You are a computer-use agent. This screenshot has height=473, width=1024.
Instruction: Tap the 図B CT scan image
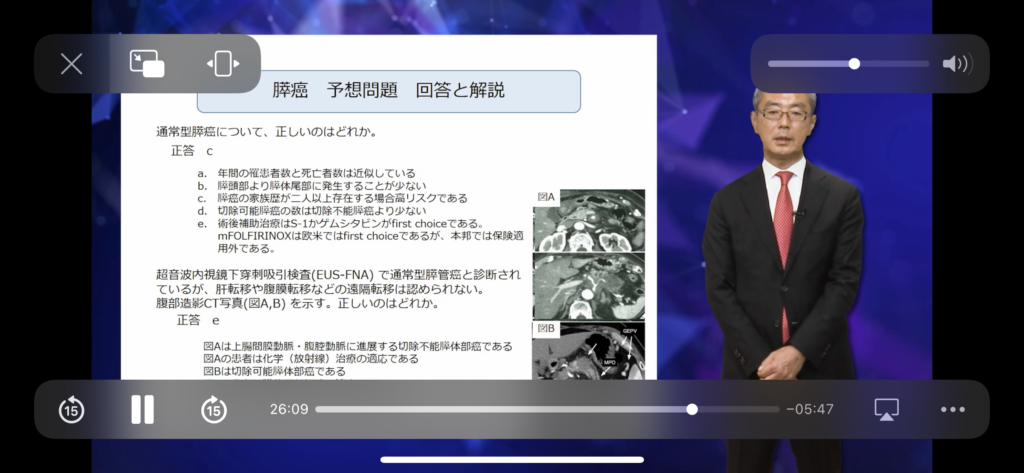[588, 350]
